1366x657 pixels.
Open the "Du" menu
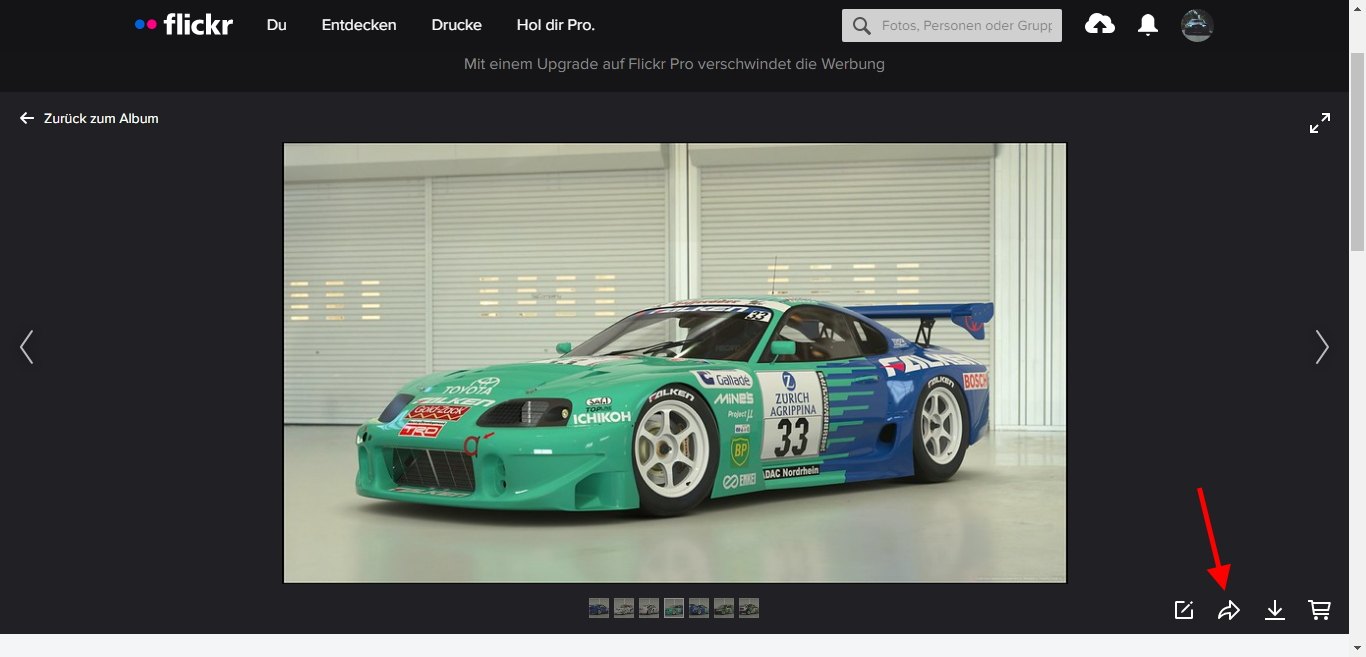click(277, 25)
